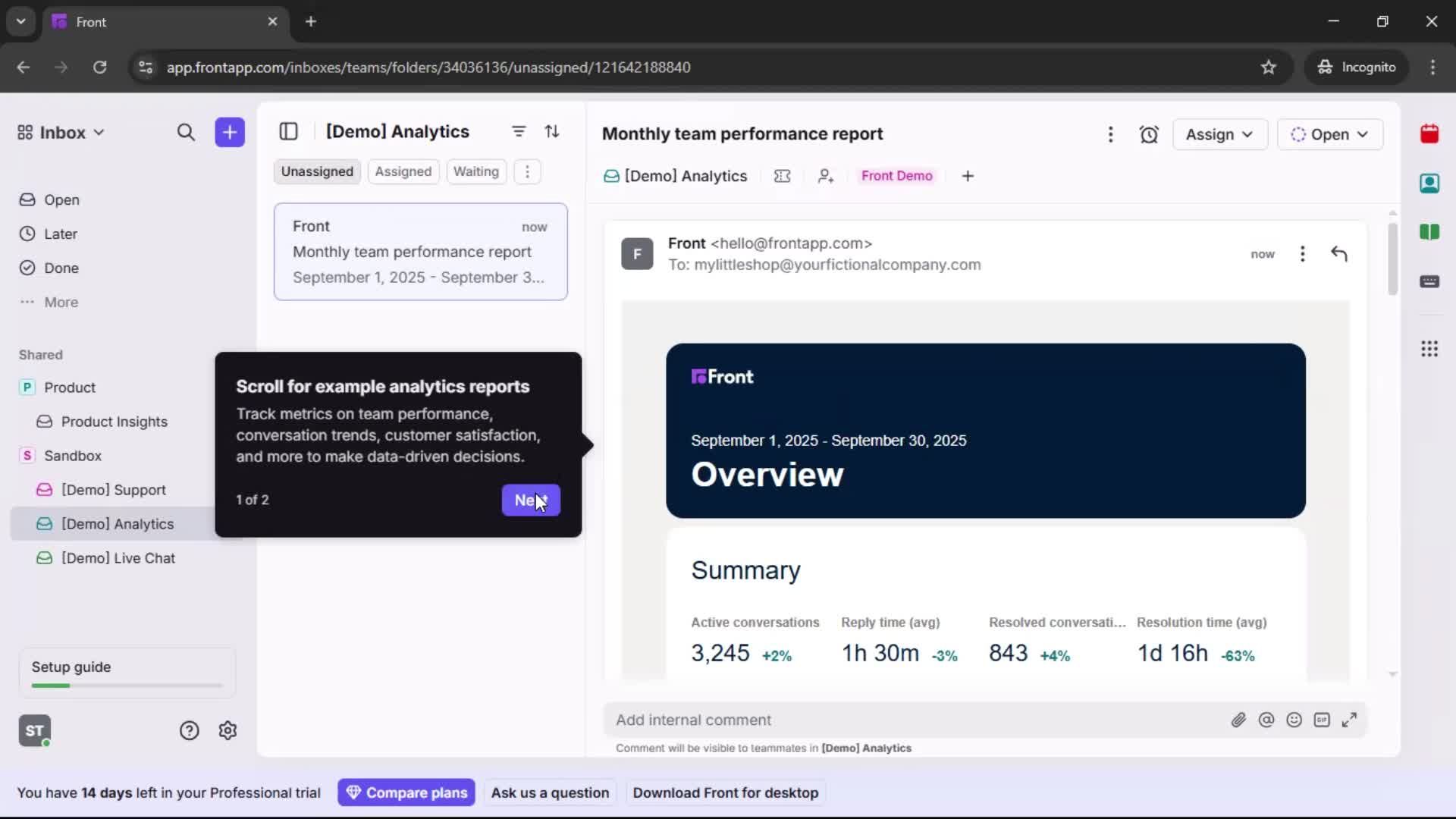This screenshot has width=1456, height=819.
Task: Toggle the conversation list panel visibility
Action: [289, 131]
